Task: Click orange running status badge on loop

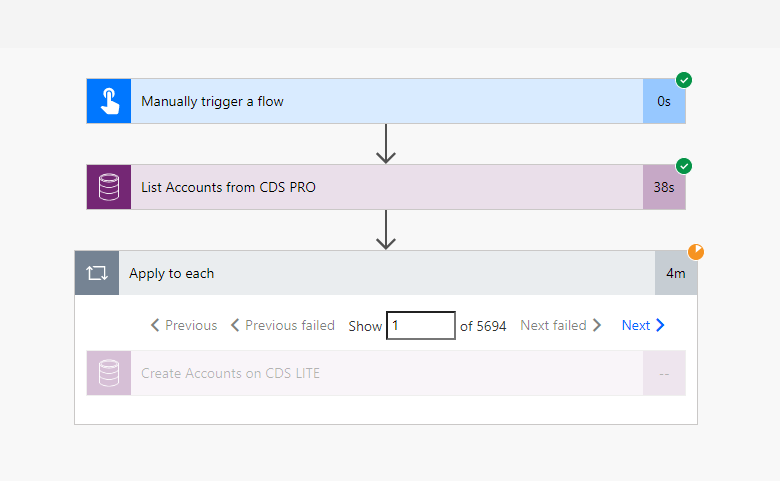Action: coord(696,252)
